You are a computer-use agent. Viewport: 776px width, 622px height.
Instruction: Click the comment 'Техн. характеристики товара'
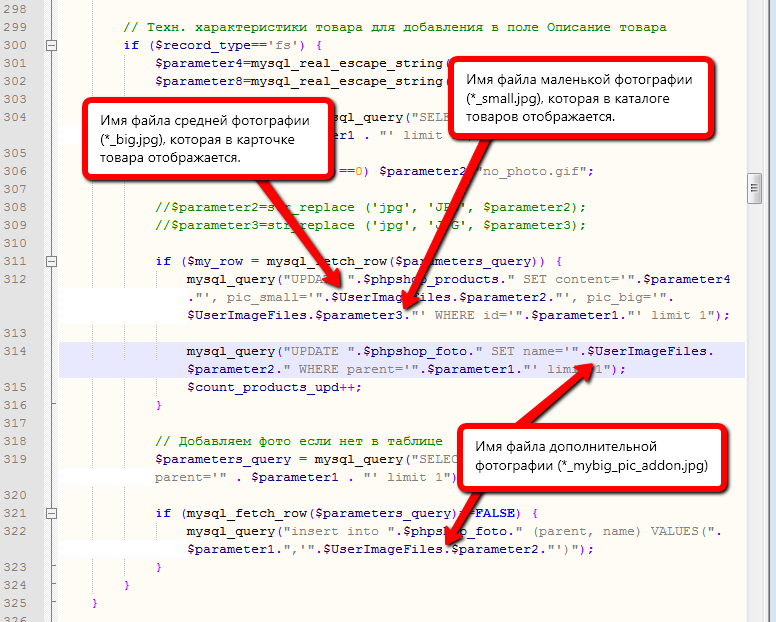pyautogui.click(x=255, y=27)
